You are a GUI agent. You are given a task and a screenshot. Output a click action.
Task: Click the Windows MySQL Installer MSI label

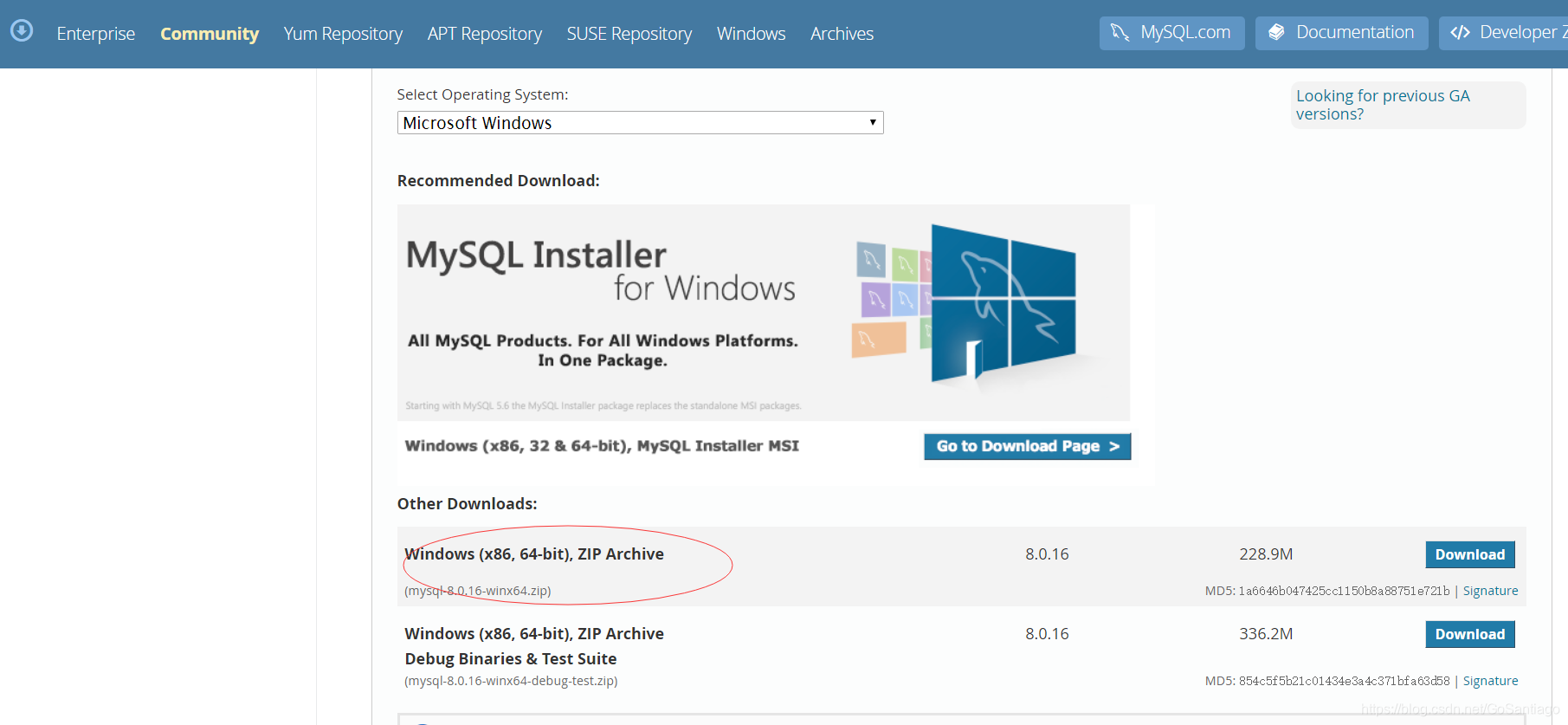602,446
